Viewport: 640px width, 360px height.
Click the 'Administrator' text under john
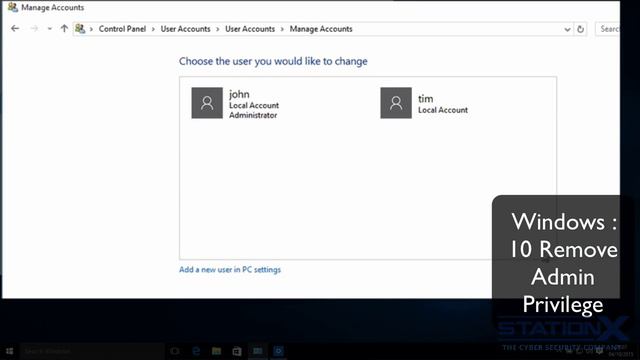point(253,115)
